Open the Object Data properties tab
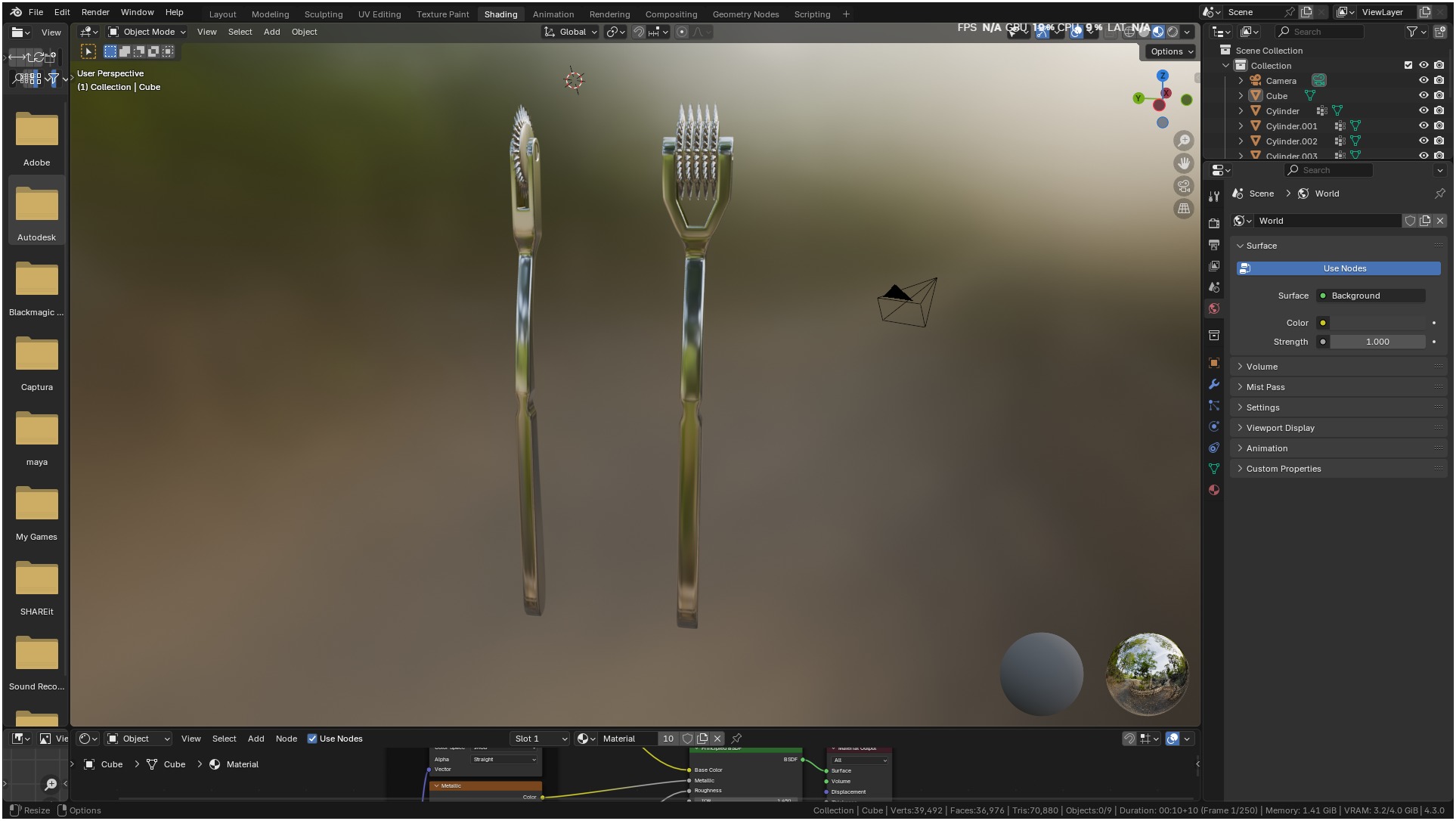The width and height of the screenshot is (1456, 821). click(1214, 469)
